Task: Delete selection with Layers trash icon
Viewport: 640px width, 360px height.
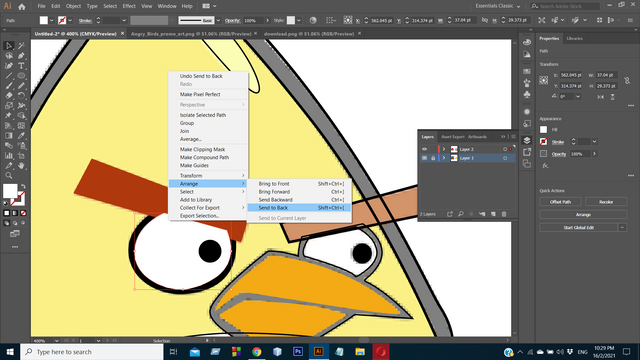Action: pos(504,214)
